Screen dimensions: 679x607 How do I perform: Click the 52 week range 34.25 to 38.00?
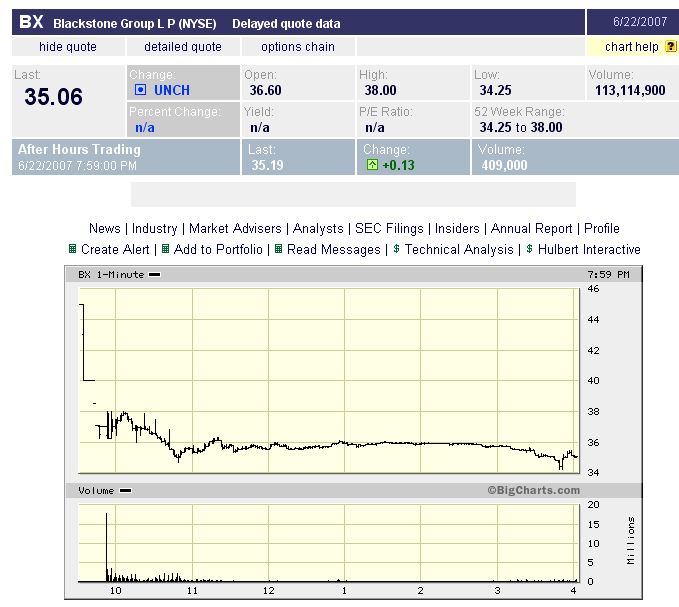pos(521,127)
